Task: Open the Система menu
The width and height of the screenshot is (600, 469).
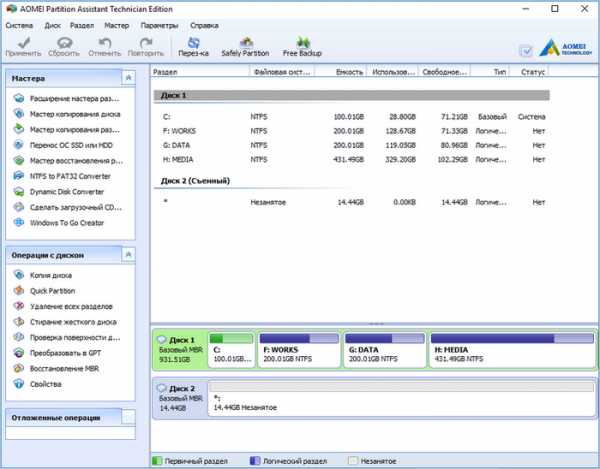Action: point(19,26)
